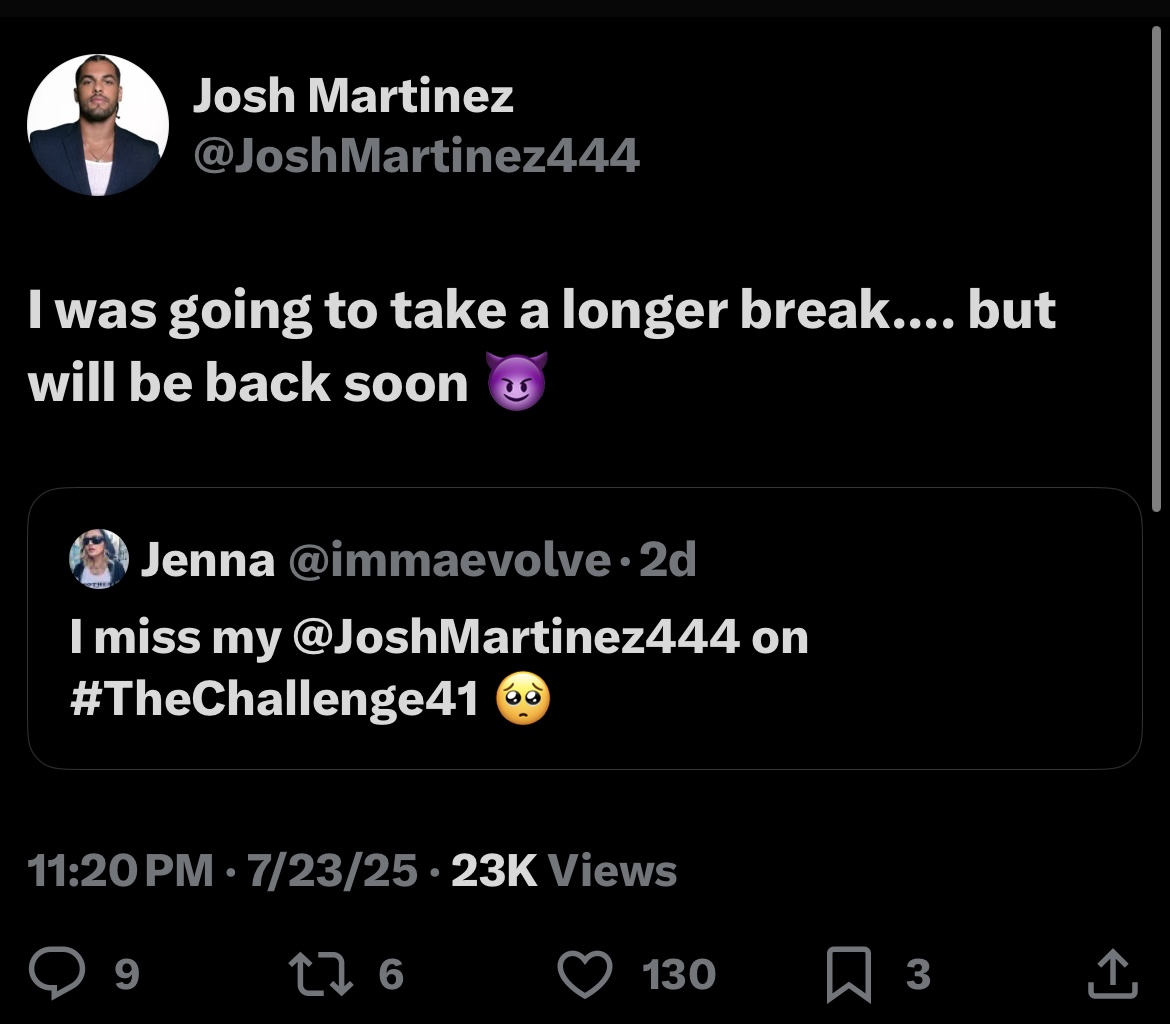The width and height of the screenshot is (1170, 1024).
Task: Open the share upload icon
Action: pos(1113,973)
